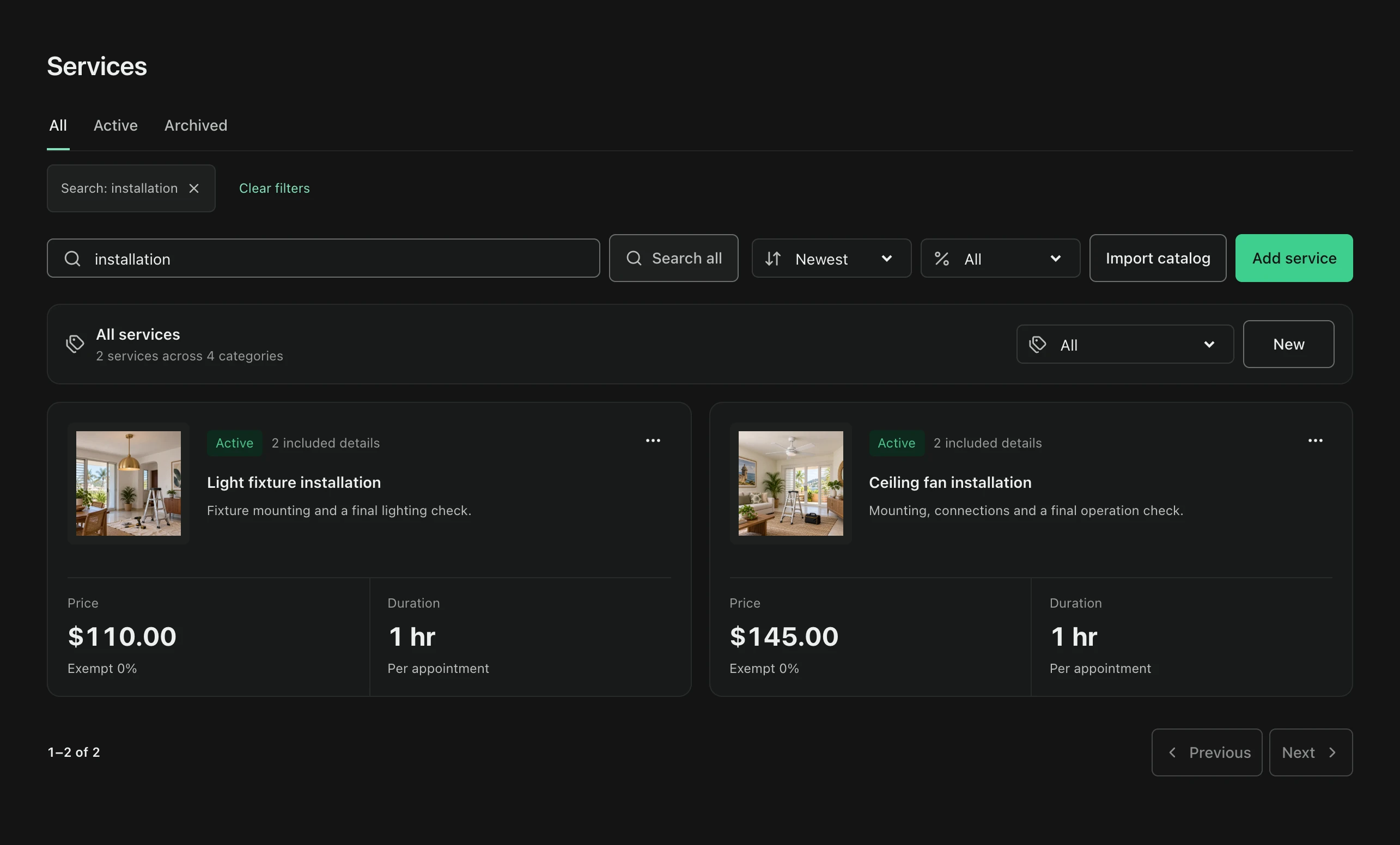
Task: Open the Light fixture installation thumbnail
Action: coord(129,483)
